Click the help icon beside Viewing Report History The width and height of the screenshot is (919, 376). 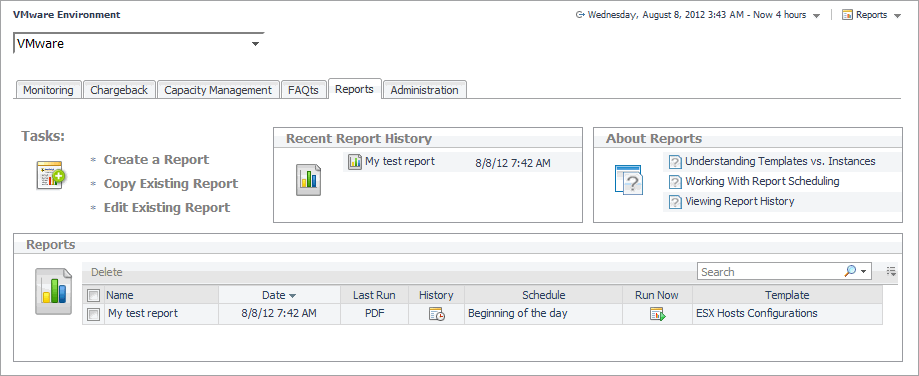point(675,202)
